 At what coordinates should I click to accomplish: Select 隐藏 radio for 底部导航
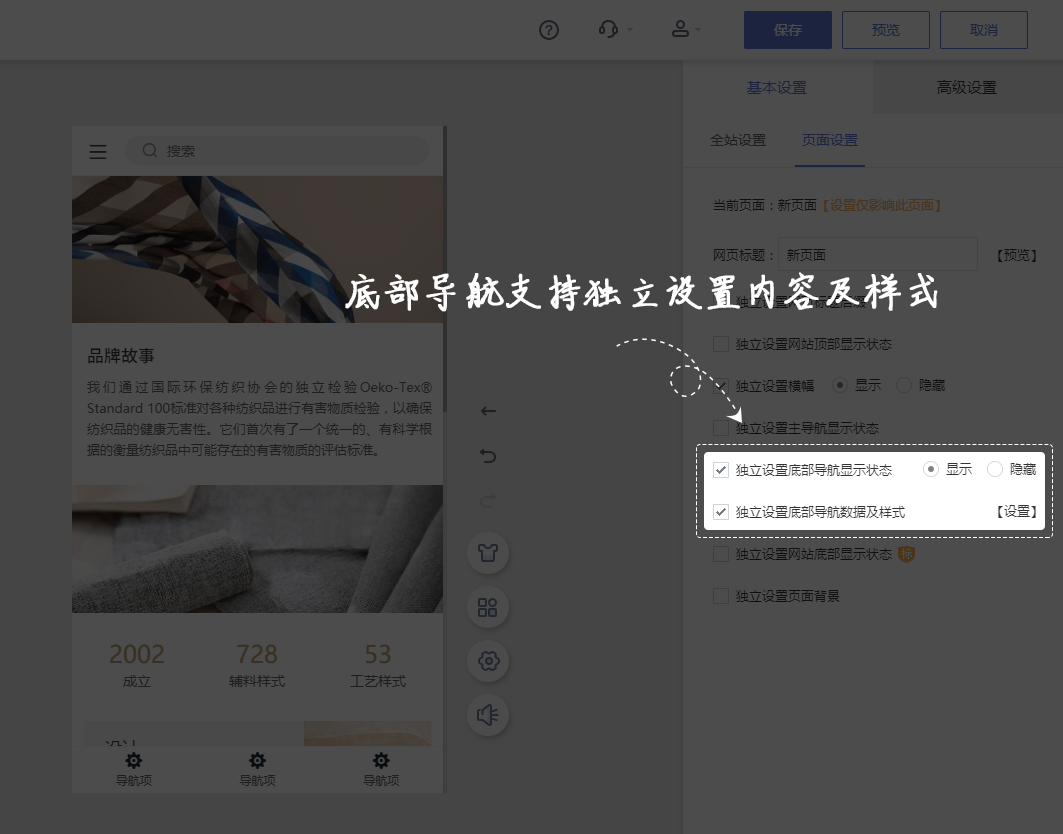point(995,469)
